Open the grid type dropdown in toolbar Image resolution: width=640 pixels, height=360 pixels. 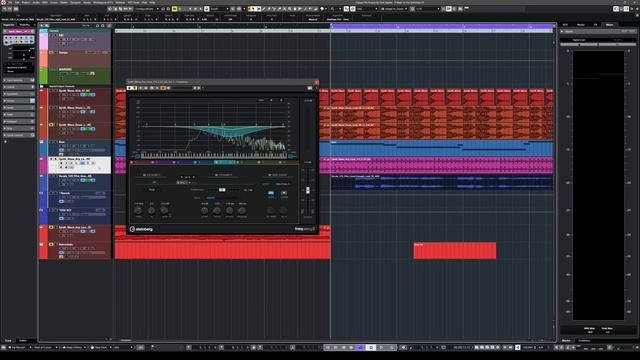pyautogui.click(x=394, y=9)
